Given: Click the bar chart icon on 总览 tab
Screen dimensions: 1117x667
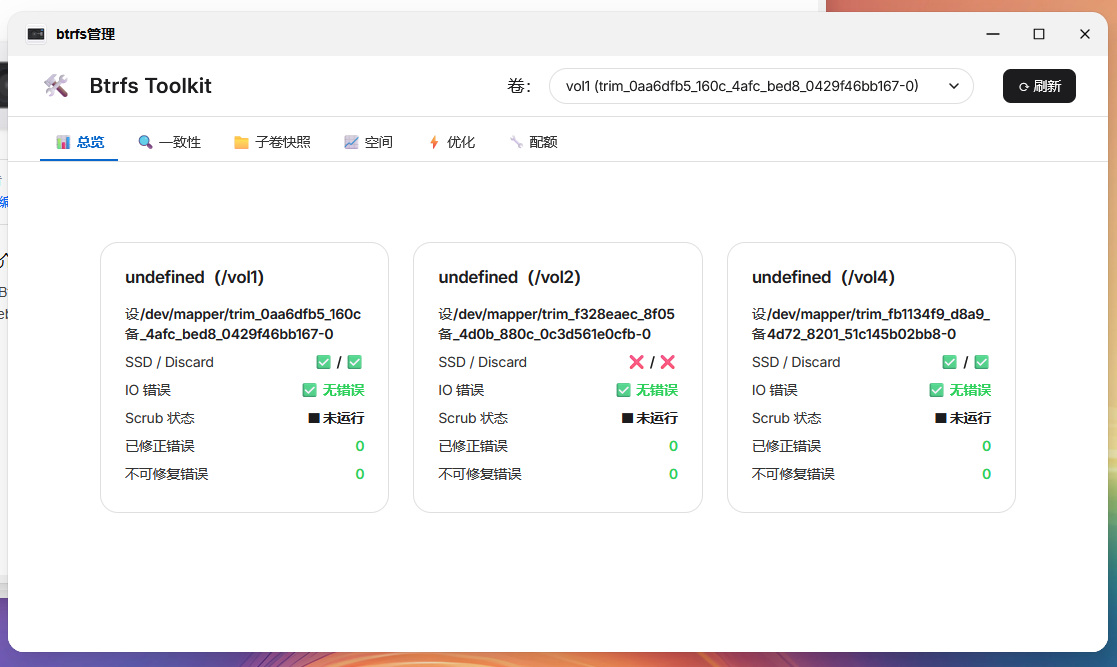Looking at the screenshot, I should (63, 142).
